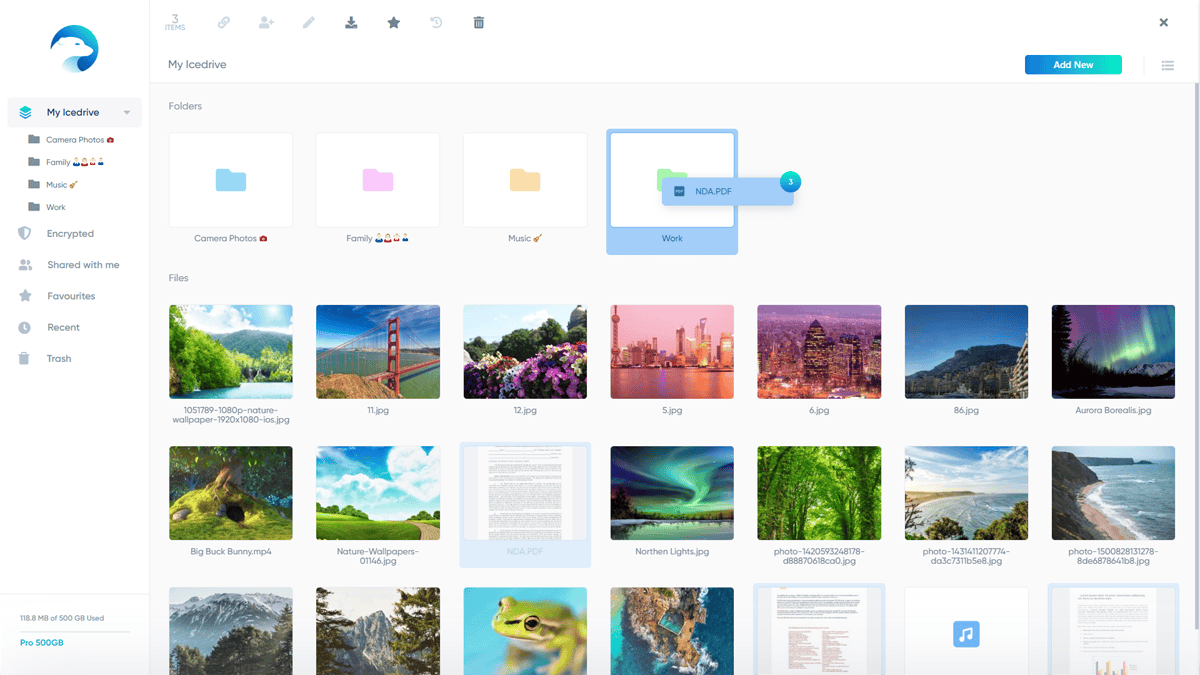Select the 6.jpg purple city thumbnail

tap(819, 352)
